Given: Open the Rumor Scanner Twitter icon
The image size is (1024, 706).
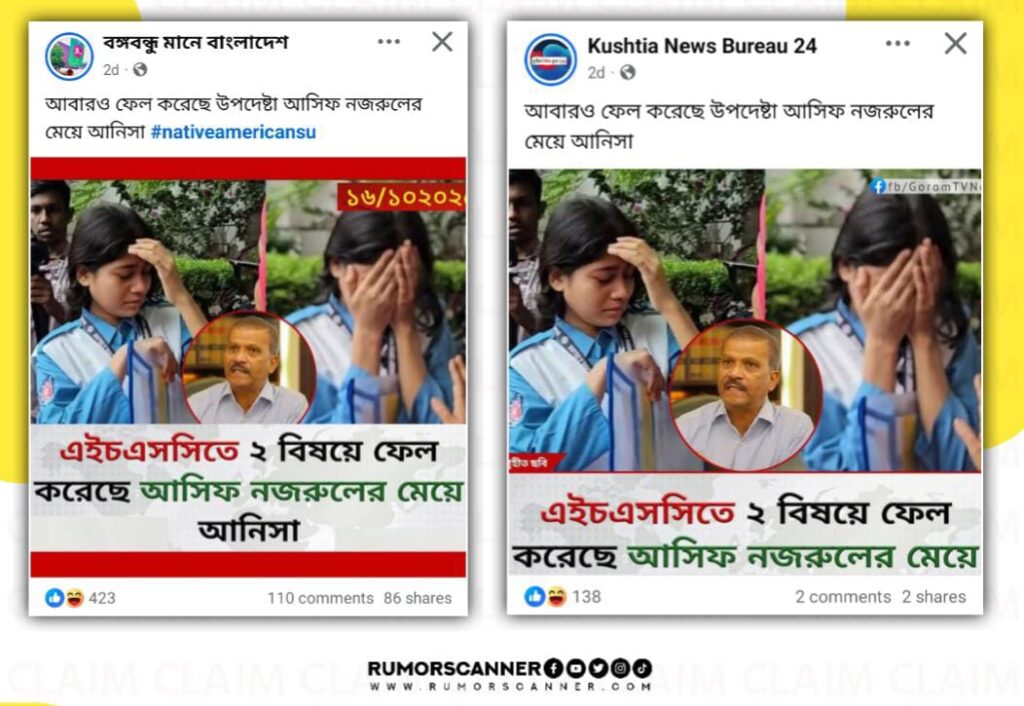Looking at the screenshot, I should click(x=598, y=669).
